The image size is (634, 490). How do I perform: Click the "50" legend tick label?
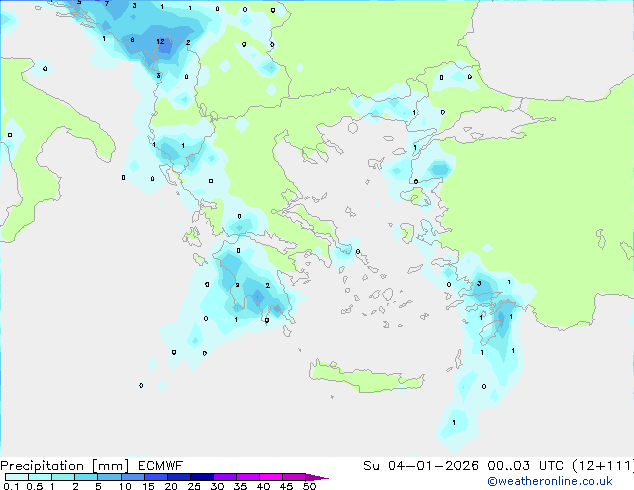click(309, 486)
